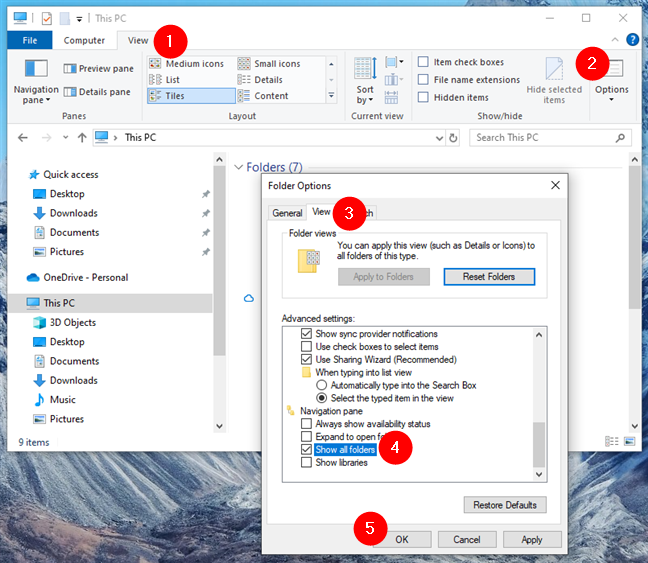Image resolution: width=648 pixels, height=563 pixels.
Task: Toggle the Details pane
Action: pos(97,92)
